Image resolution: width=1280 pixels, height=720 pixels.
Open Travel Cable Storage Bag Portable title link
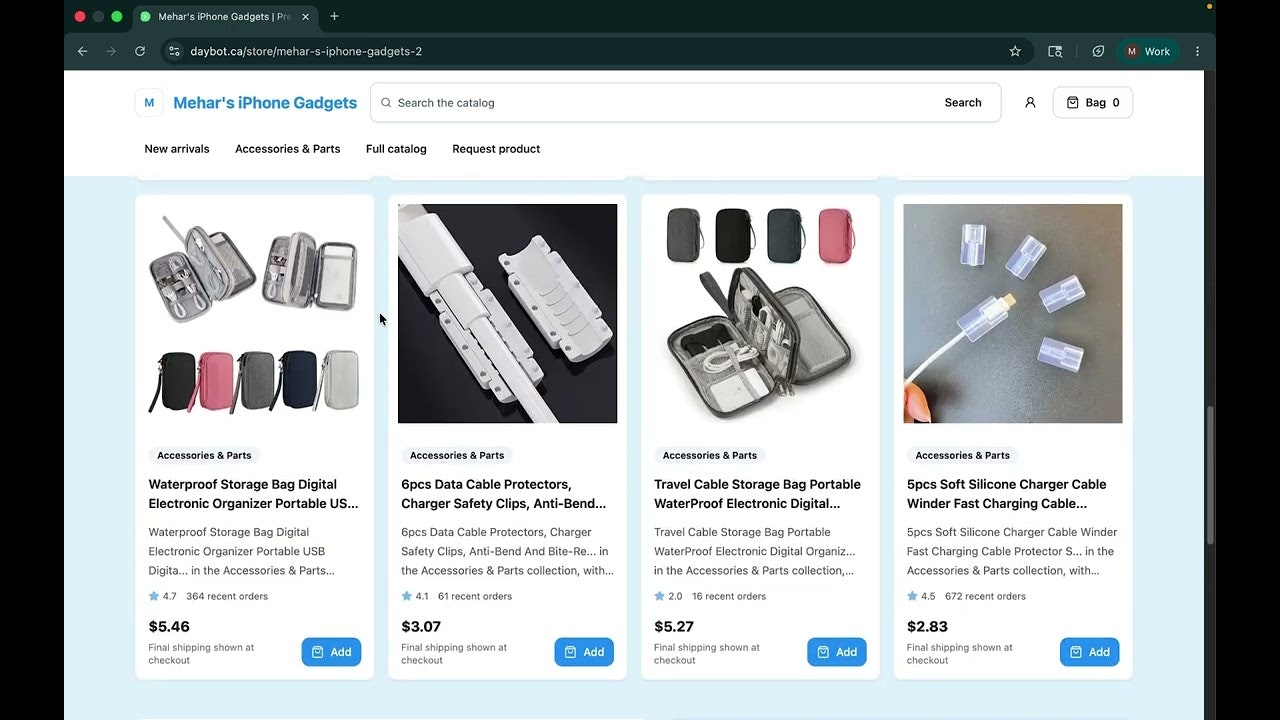click(x=757, y=494)
